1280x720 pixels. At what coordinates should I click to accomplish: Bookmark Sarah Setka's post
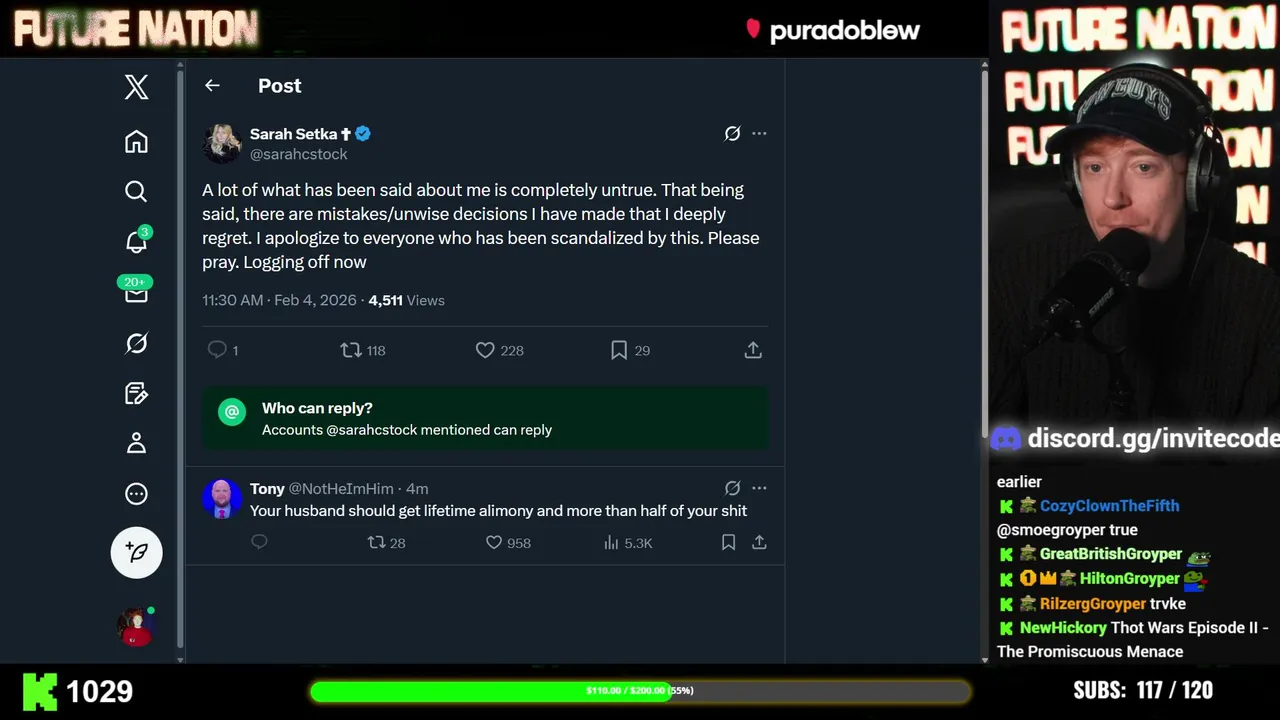tap(619, 350)
